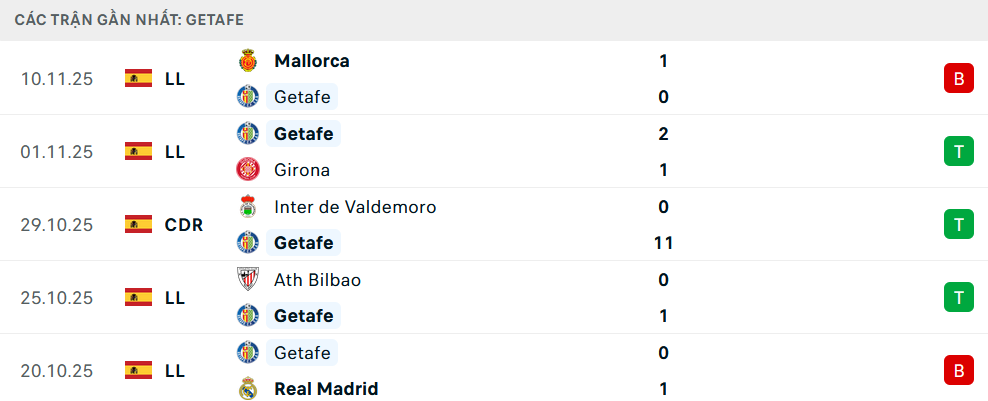Click the Mallorca club crest icon
Image resolution: width=988 pixels, height=401 pixels.
pyautogui.click(x=247, y=61)
